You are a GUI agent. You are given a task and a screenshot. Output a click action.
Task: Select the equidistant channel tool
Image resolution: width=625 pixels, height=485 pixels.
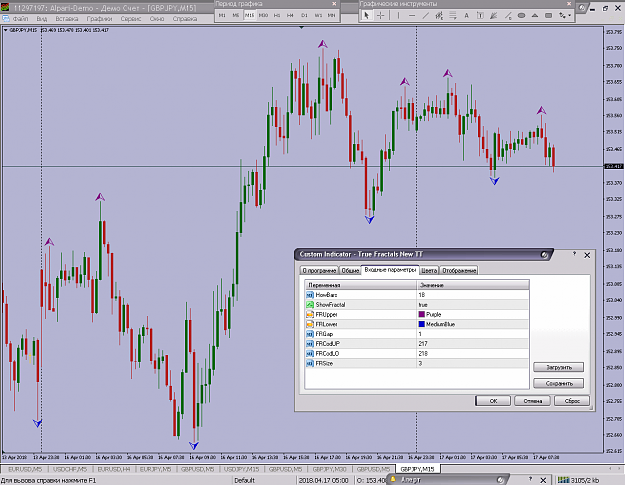(x=439, y=16)
